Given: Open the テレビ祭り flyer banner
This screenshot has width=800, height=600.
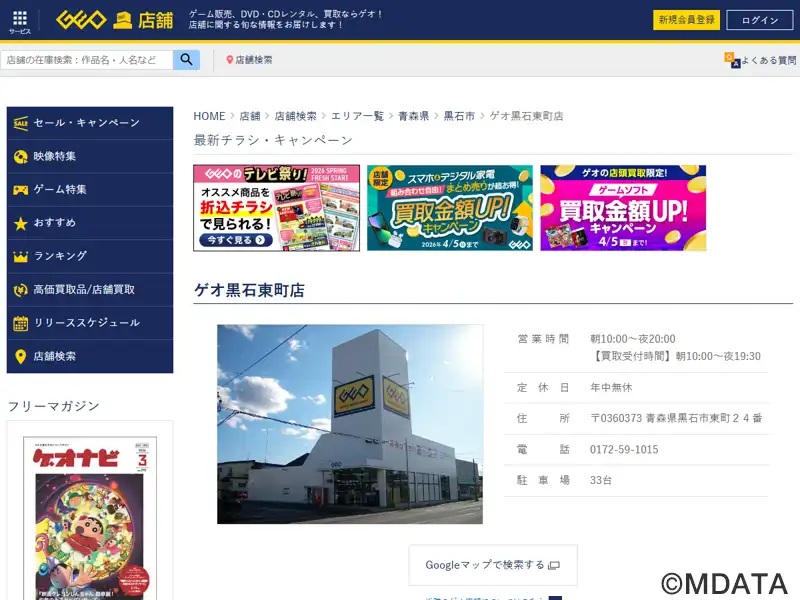Looking at the screenshot, I should click(277, 208).
